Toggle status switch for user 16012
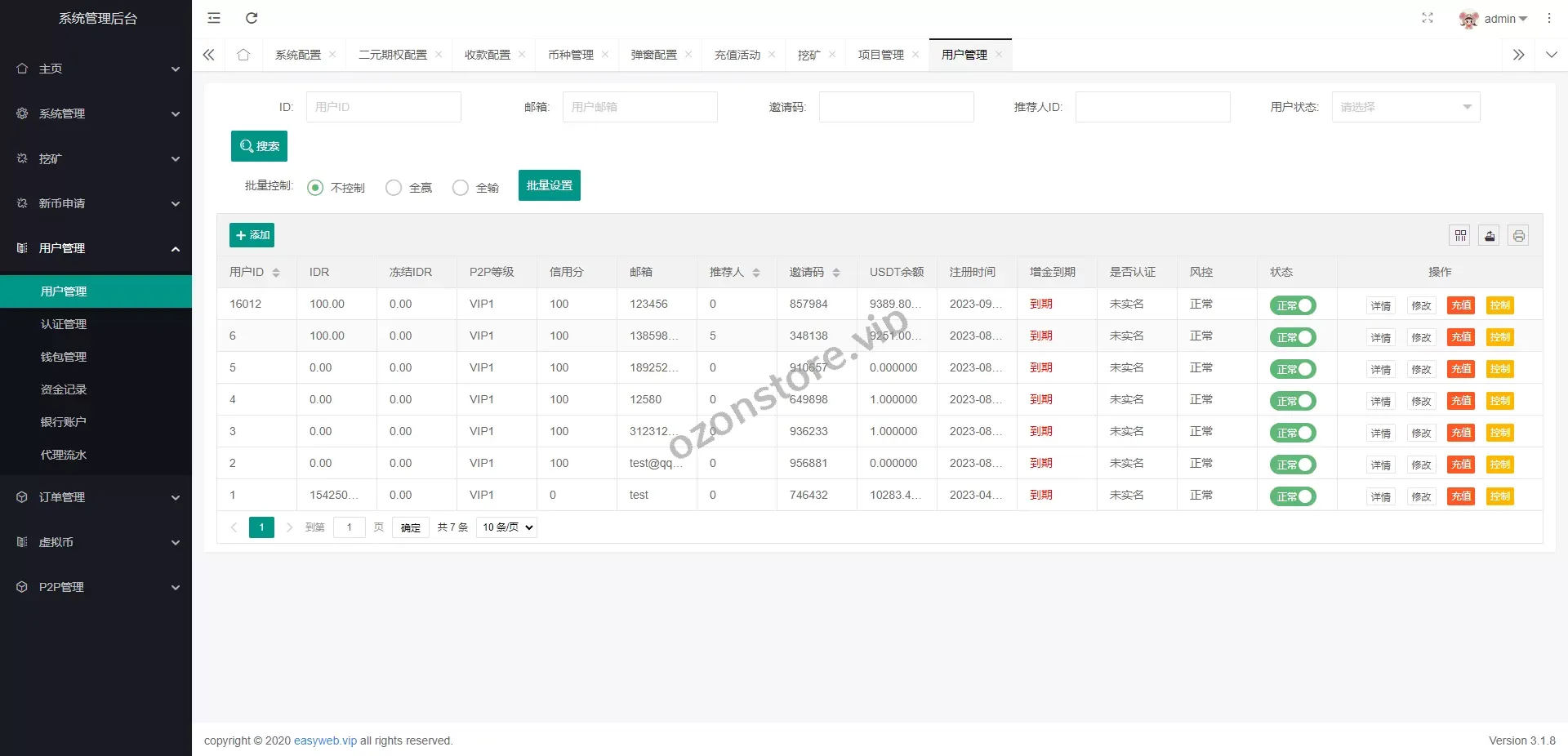Screen dimensions: 1568x756 (x=1293, y=305)
